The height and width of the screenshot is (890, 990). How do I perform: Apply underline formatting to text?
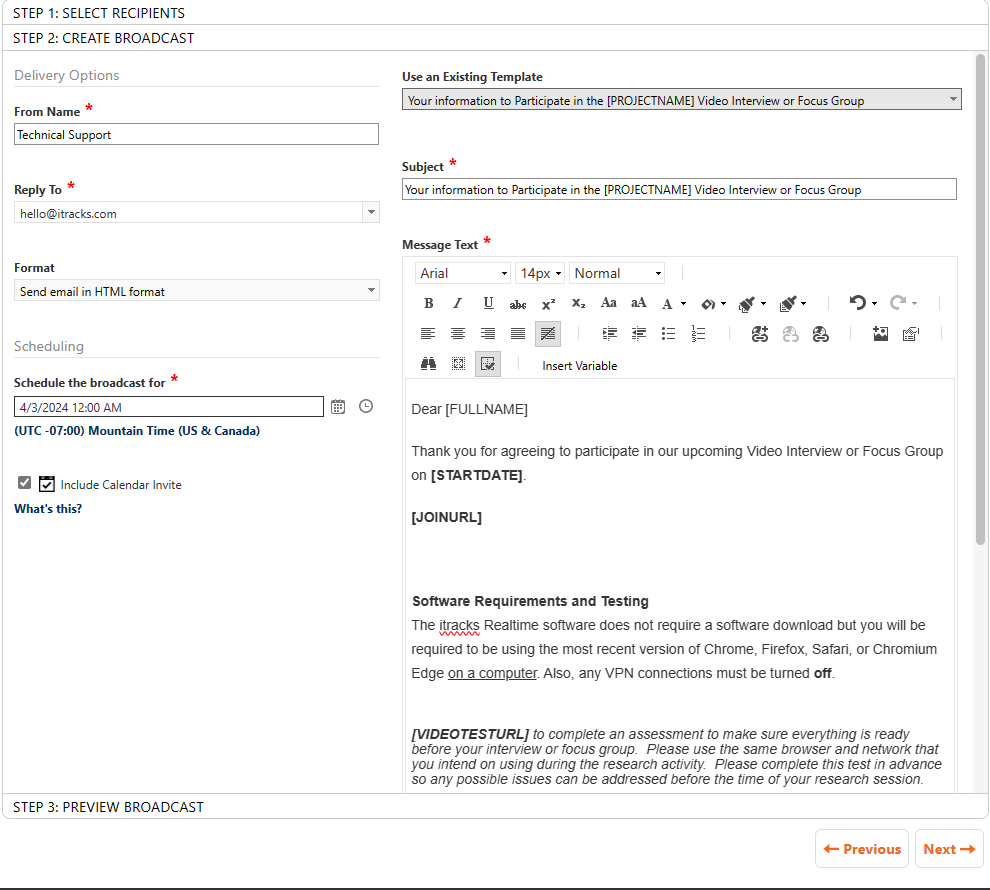[x=488, y=304]
